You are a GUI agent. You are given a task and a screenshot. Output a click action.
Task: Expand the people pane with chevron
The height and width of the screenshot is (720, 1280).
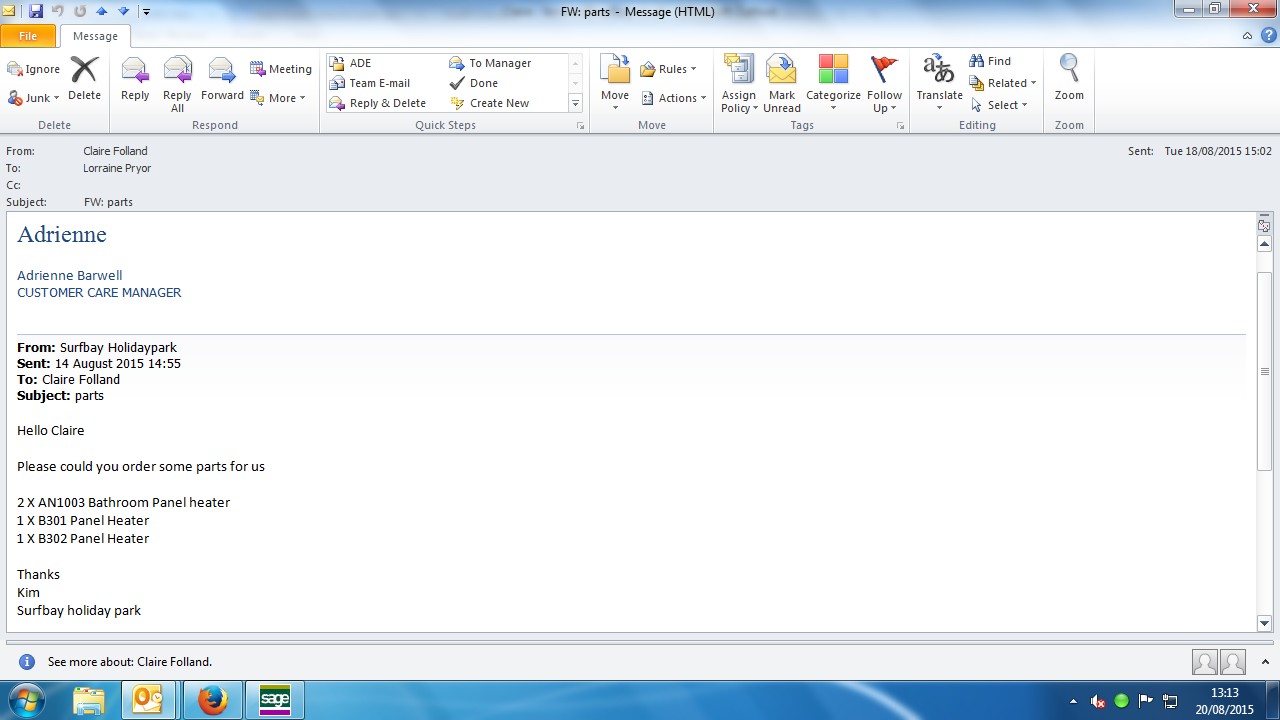point(1264,662)
